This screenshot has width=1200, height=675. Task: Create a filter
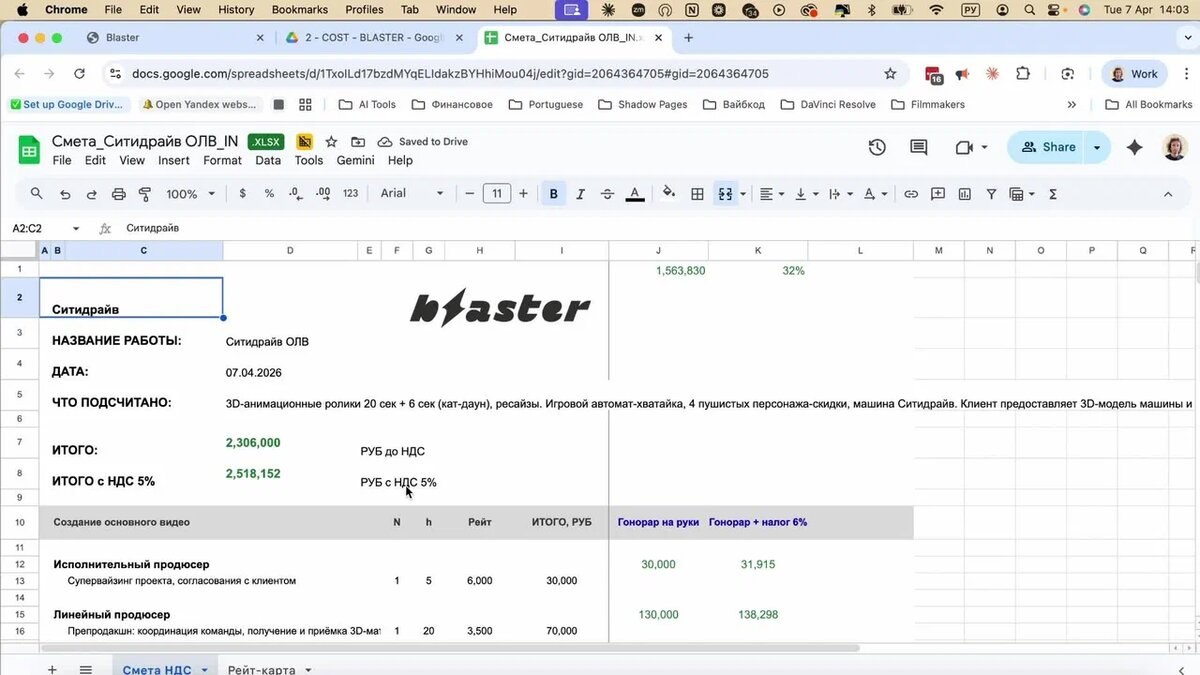[x=992, y=194]
